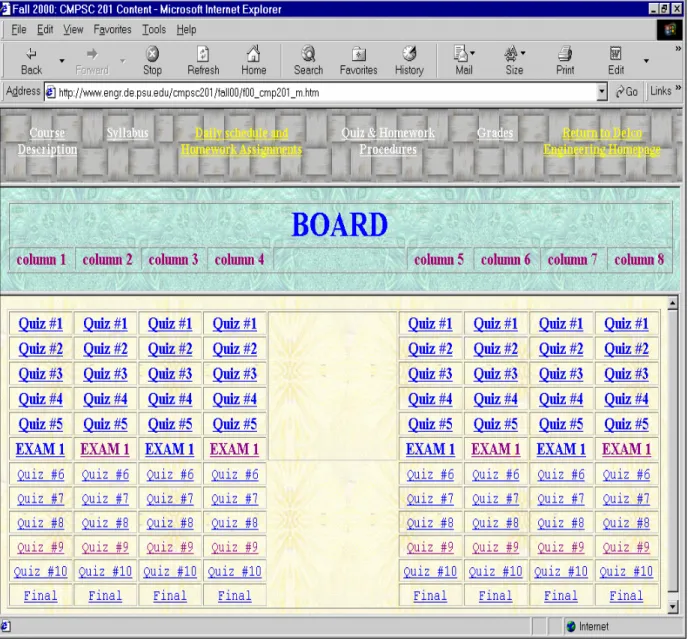This screenshot has width=688, height=639.
Task: Click the scrollbar up arrow
Action: [672, 303]
